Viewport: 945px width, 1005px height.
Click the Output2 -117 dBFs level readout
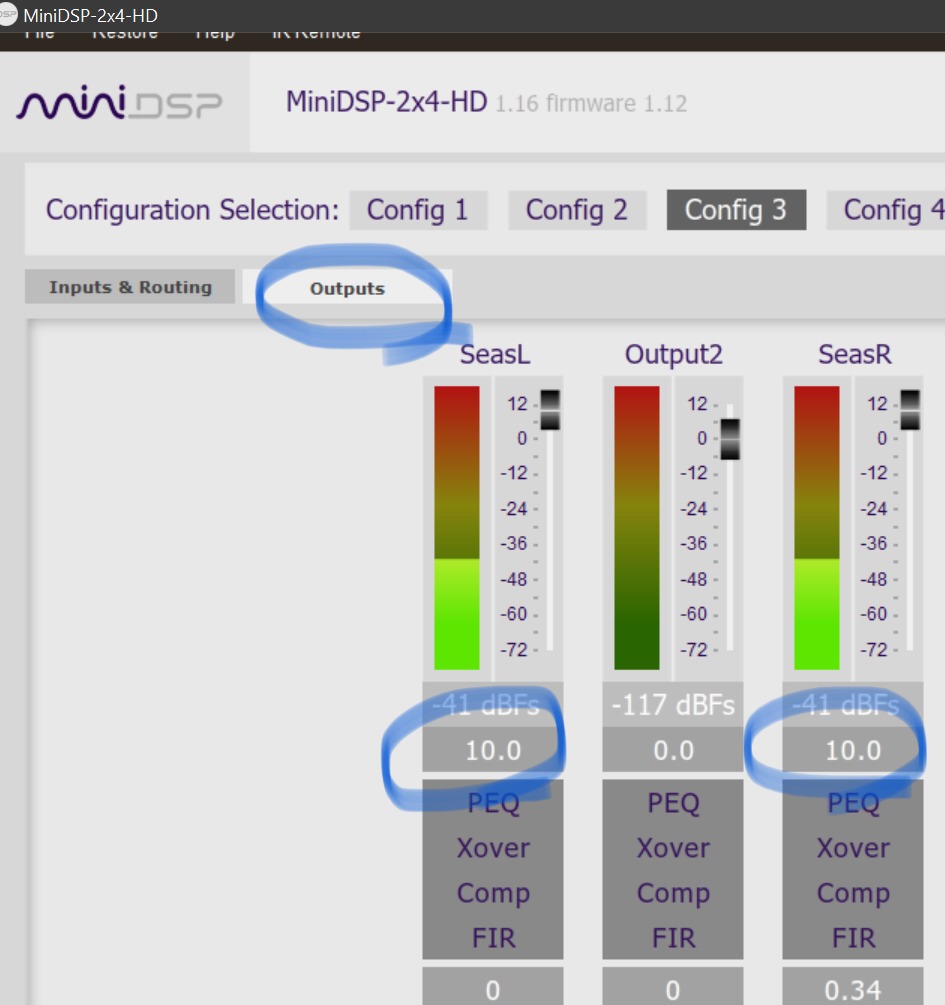click(673, 704)
